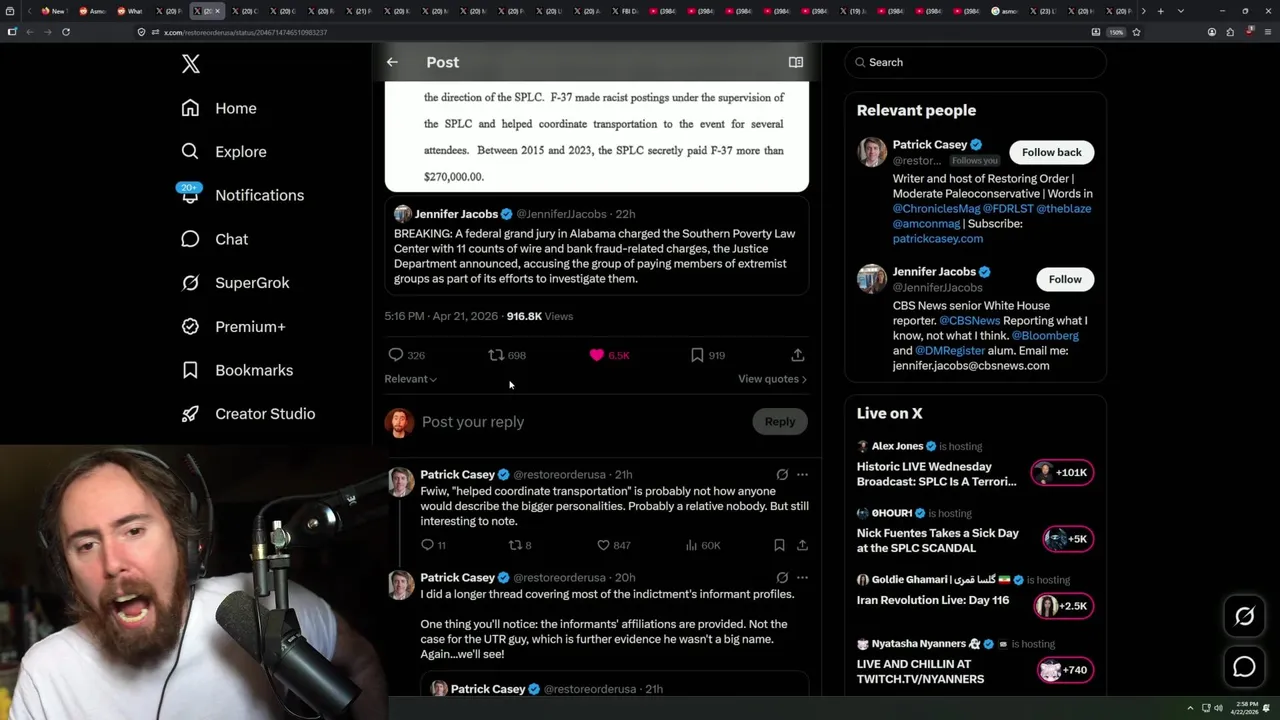Click the Reply button
This screenshot has height=720, width=1280.
click(780, 422)
